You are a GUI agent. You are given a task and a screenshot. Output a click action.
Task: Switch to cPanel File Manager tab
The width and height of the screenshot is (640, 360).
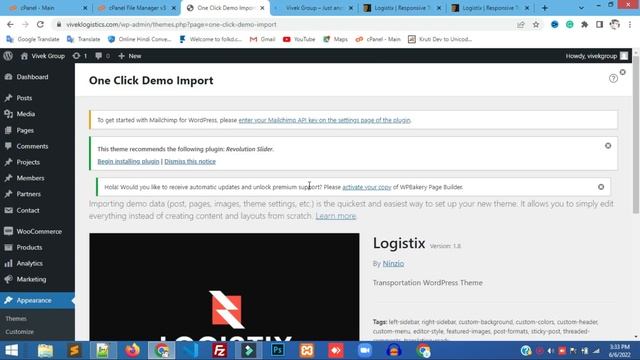tap(137, 8)
